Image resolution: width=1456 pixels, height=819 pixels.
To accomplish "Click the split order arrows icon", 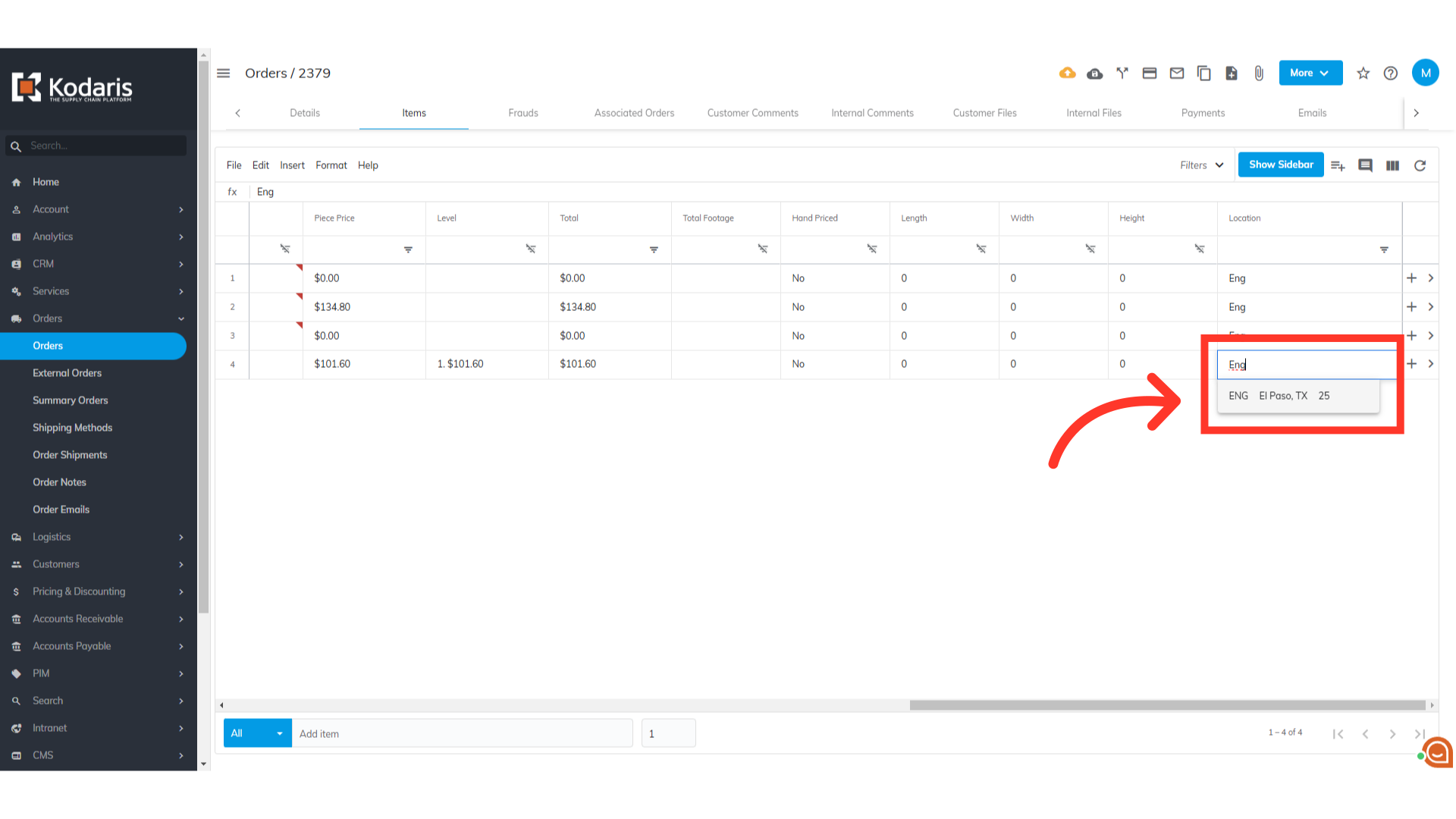I will [1122, 73].
